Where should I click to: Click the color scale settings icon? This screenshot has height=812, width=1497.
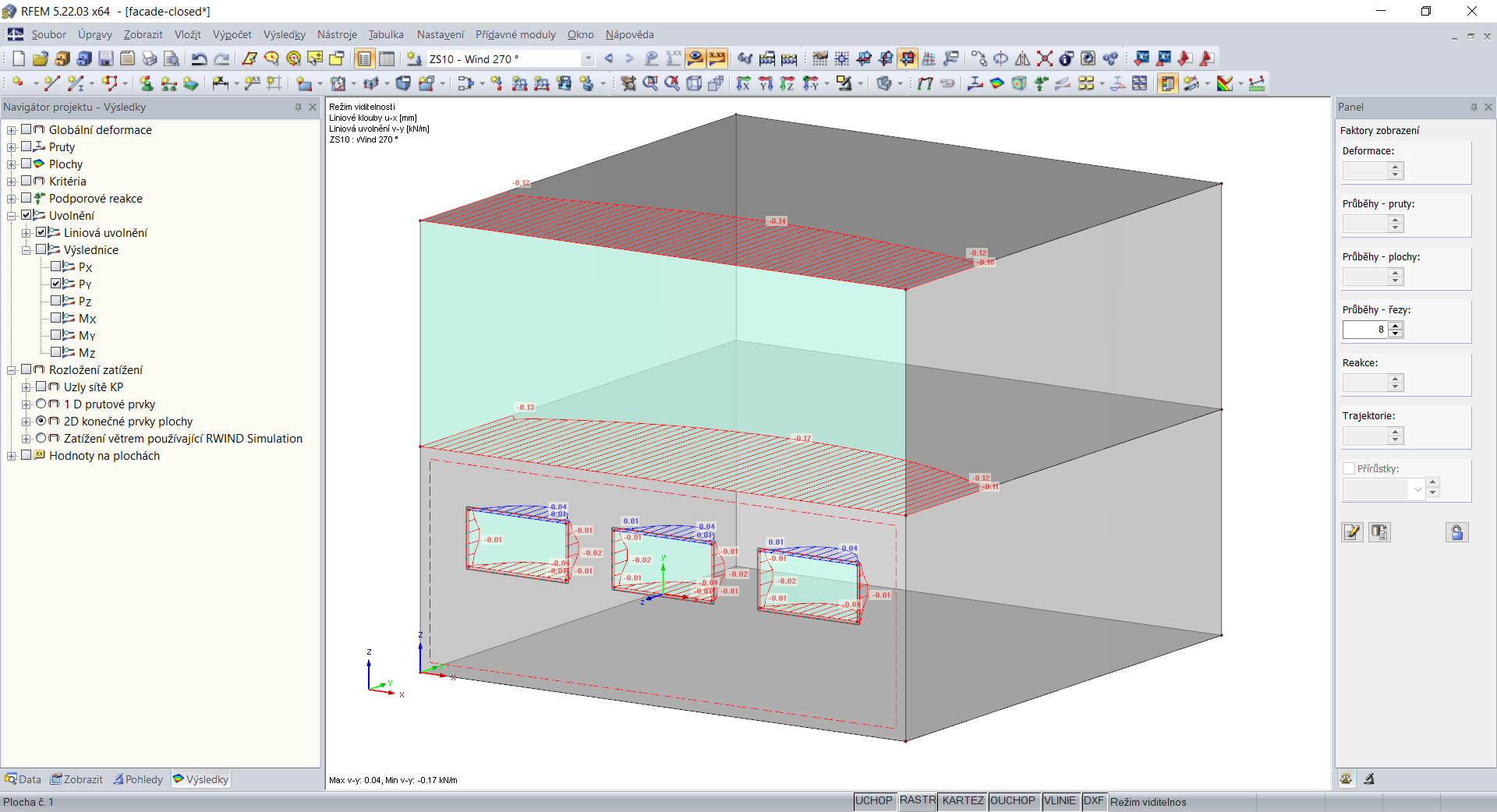1225,83
